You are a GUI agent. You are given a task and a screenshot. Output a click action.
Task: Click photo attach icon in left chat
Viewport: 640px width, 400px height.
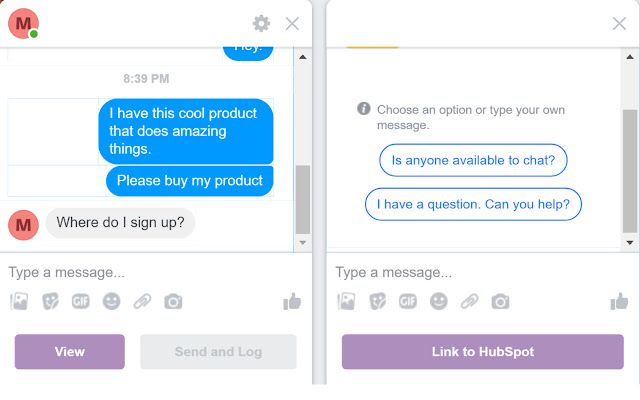tap(19, 301)
